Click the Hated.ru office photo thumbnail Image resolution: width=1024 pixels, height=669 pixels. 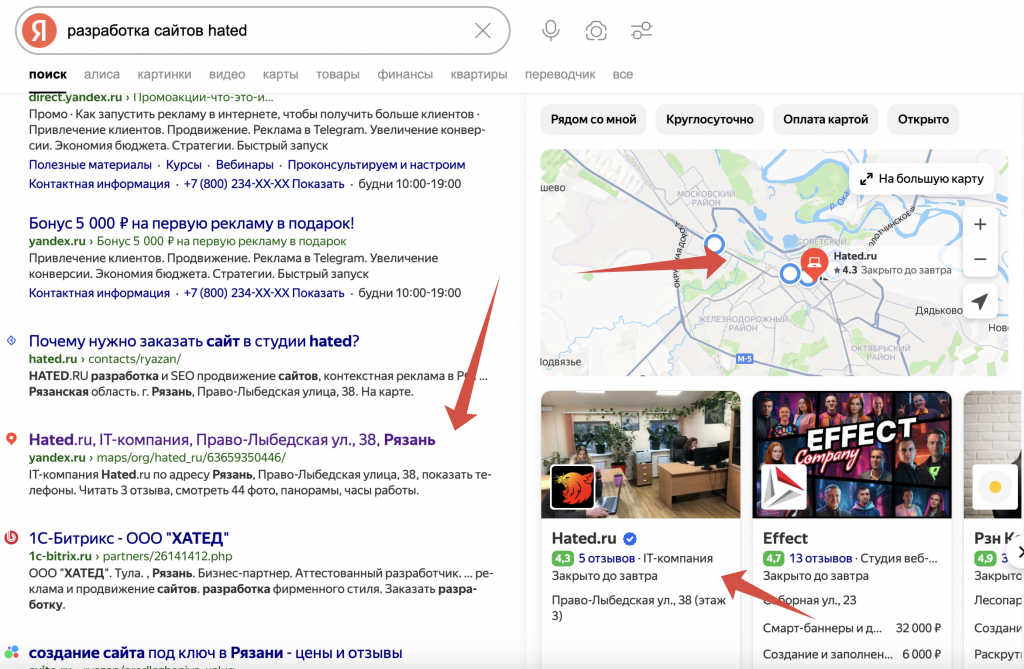point(640,455)
